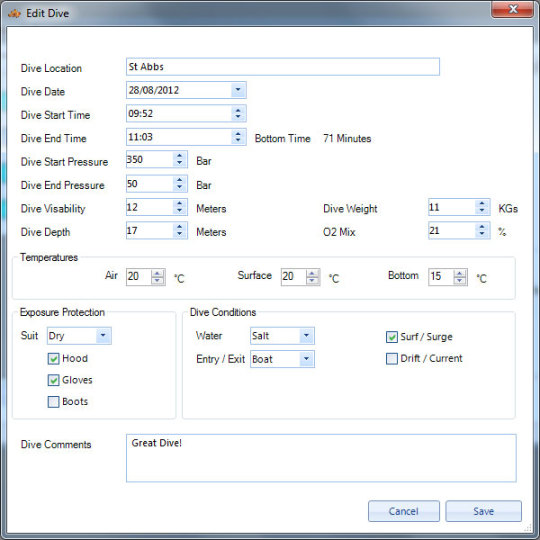540x540 pixels.
Task: Increase Dive Visability meters value
Action: (179, 204)
